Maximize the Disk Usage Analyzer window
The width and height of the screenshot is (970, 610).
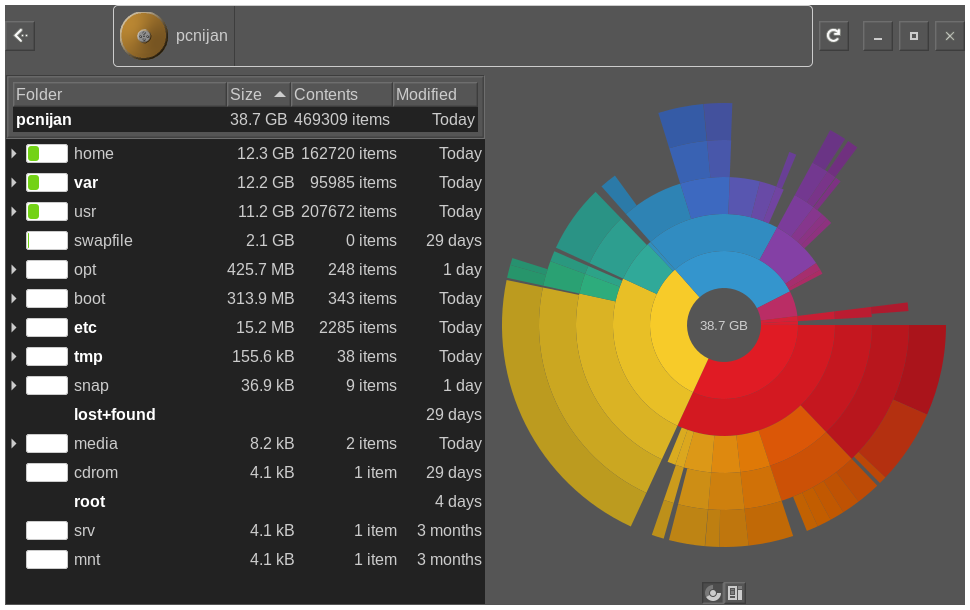point(913,36)
